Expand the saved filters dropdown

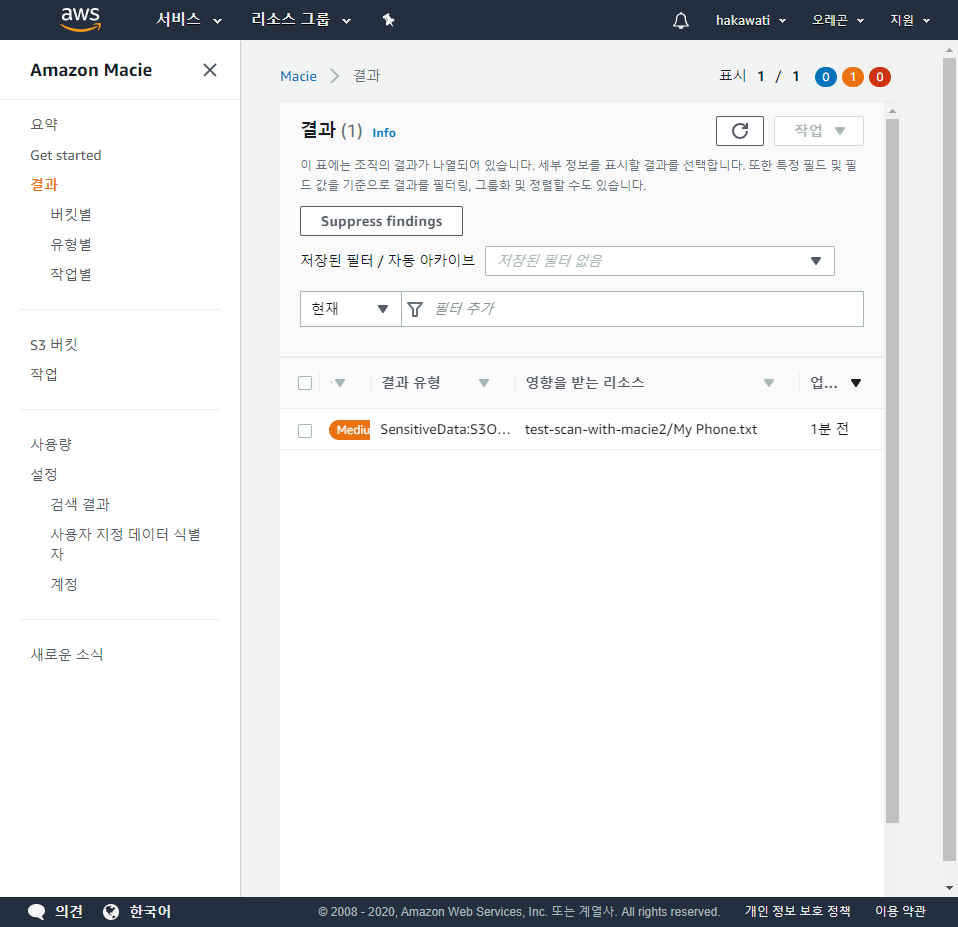pos(659,261)
